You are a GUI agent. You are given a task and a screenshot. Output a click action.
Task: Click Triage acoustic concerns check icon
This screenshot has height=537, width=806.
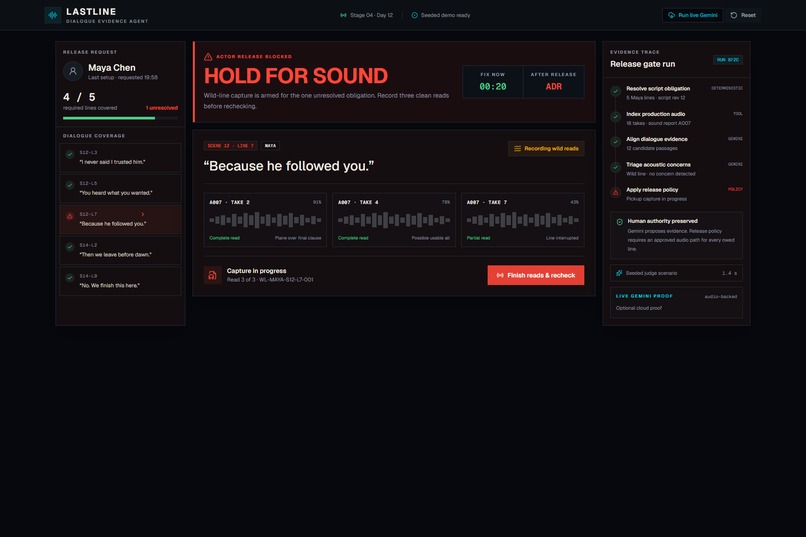(615, 168)
